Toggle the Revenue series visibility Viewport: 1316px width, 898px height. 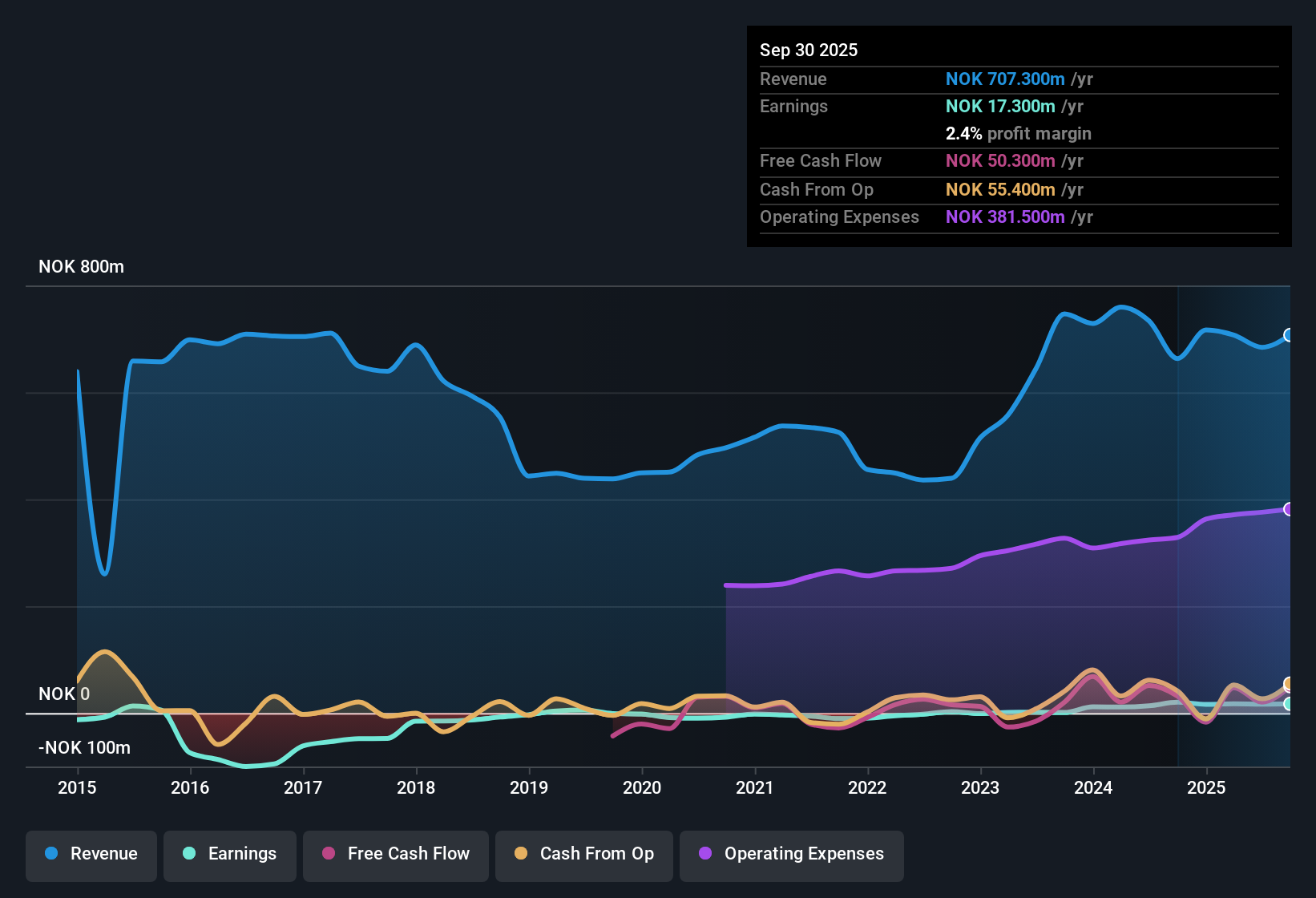point(91,854)
